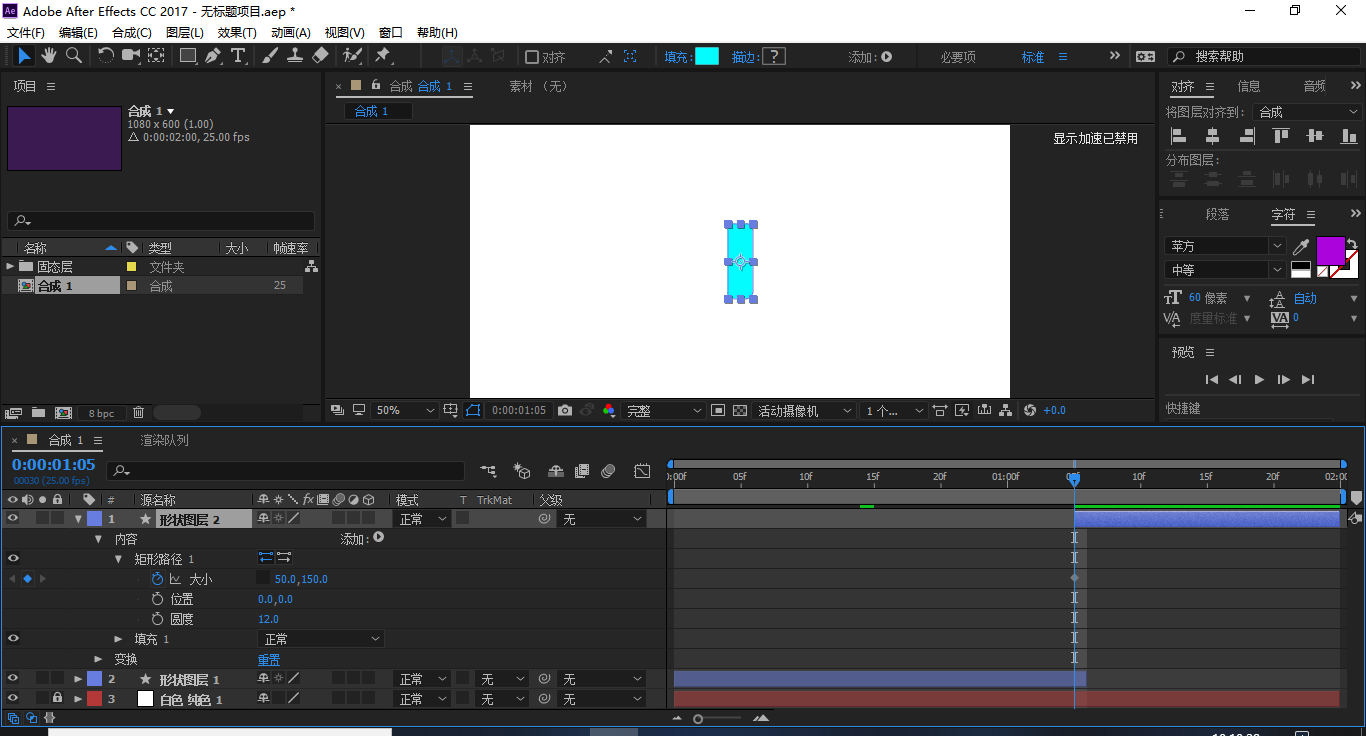Expand the 固态层 folder in Project
Image resolution: width=1366 pixels, height=736 pixels.
click(10, 266)
